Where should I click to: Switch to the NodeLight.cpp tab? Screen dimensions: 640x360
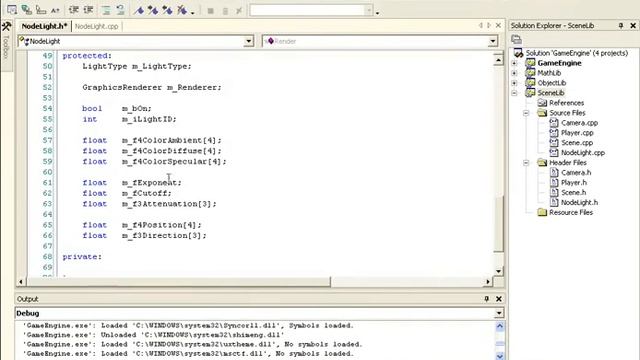pyautogui.click(x=97, y=26)
